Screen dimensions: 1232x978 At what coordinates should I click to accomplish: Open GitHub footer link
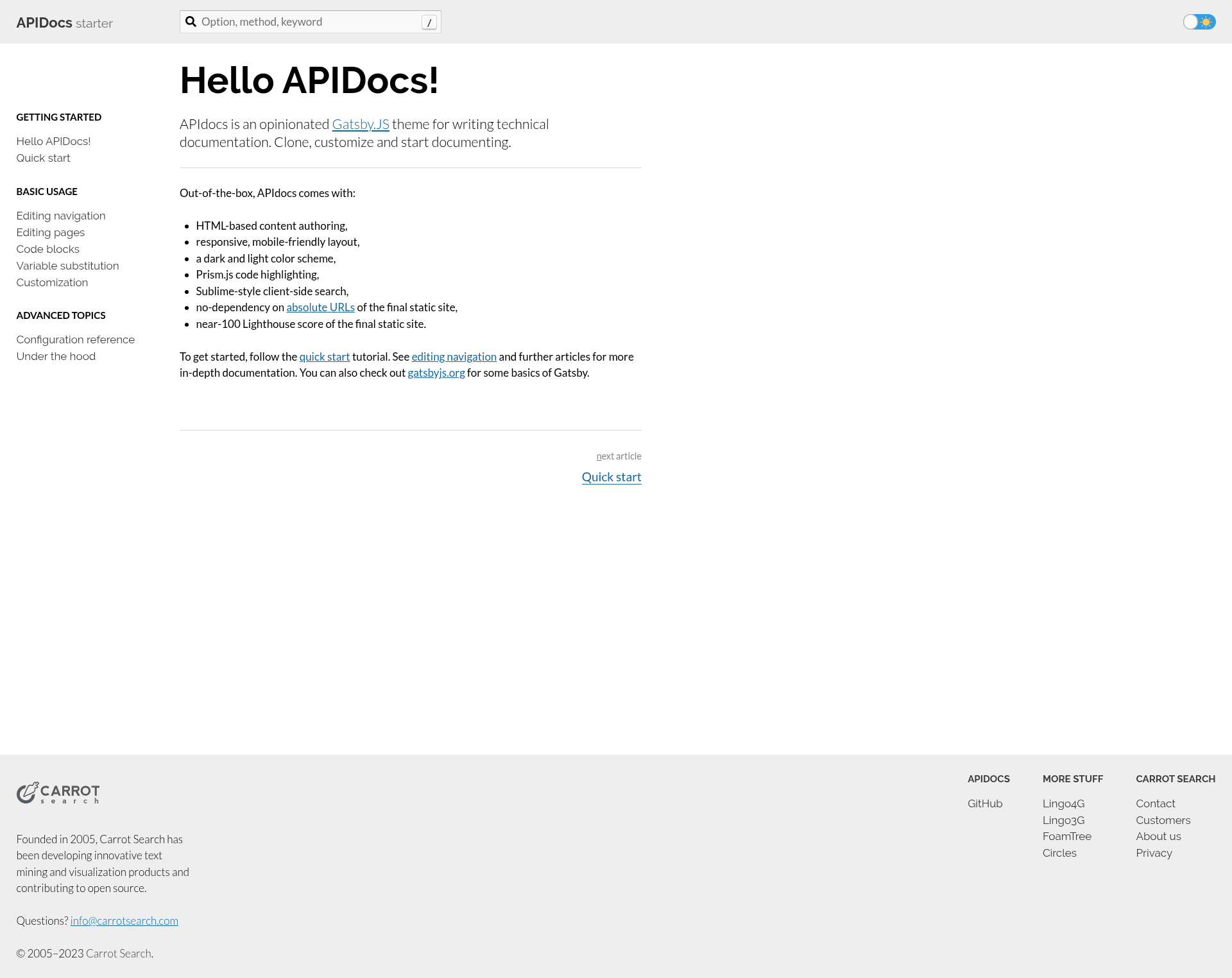(x=985, y=803)
